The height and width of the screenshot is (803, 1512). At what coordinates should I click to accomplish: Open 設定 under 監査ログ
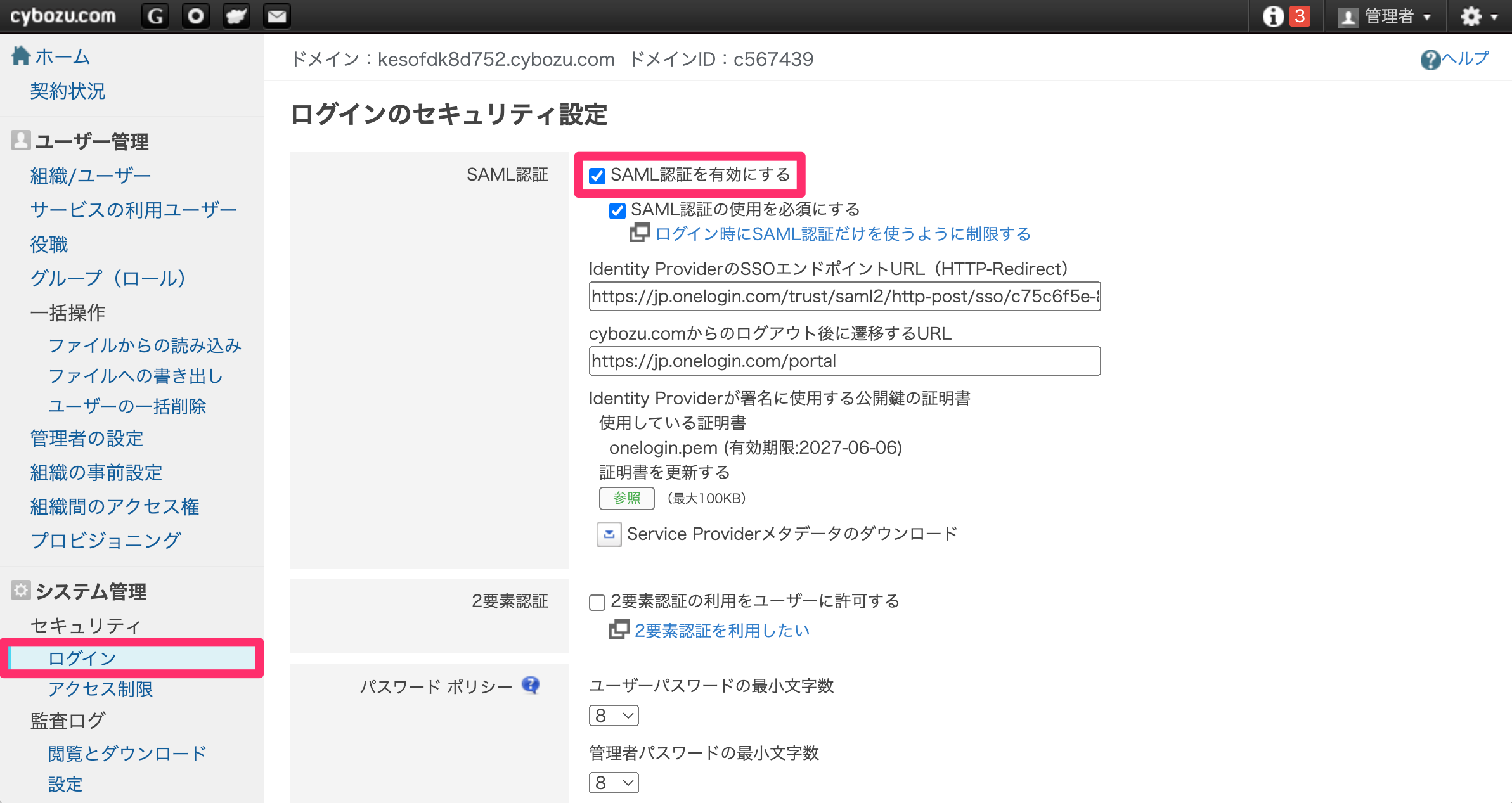(65, 785)
